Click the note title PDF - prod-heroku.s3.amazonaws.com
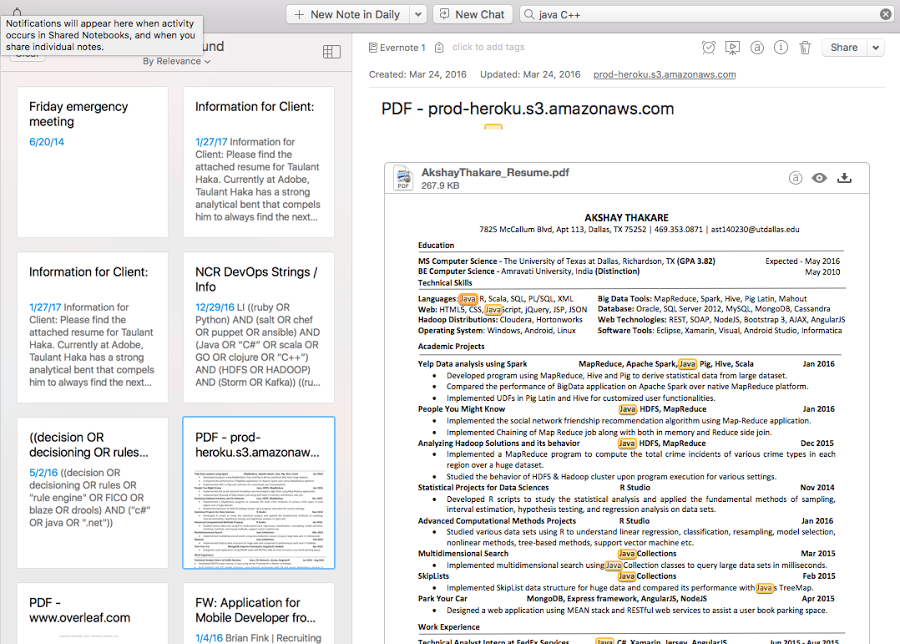The width and height of the screenshot is (900, 644). click(527, 108)
